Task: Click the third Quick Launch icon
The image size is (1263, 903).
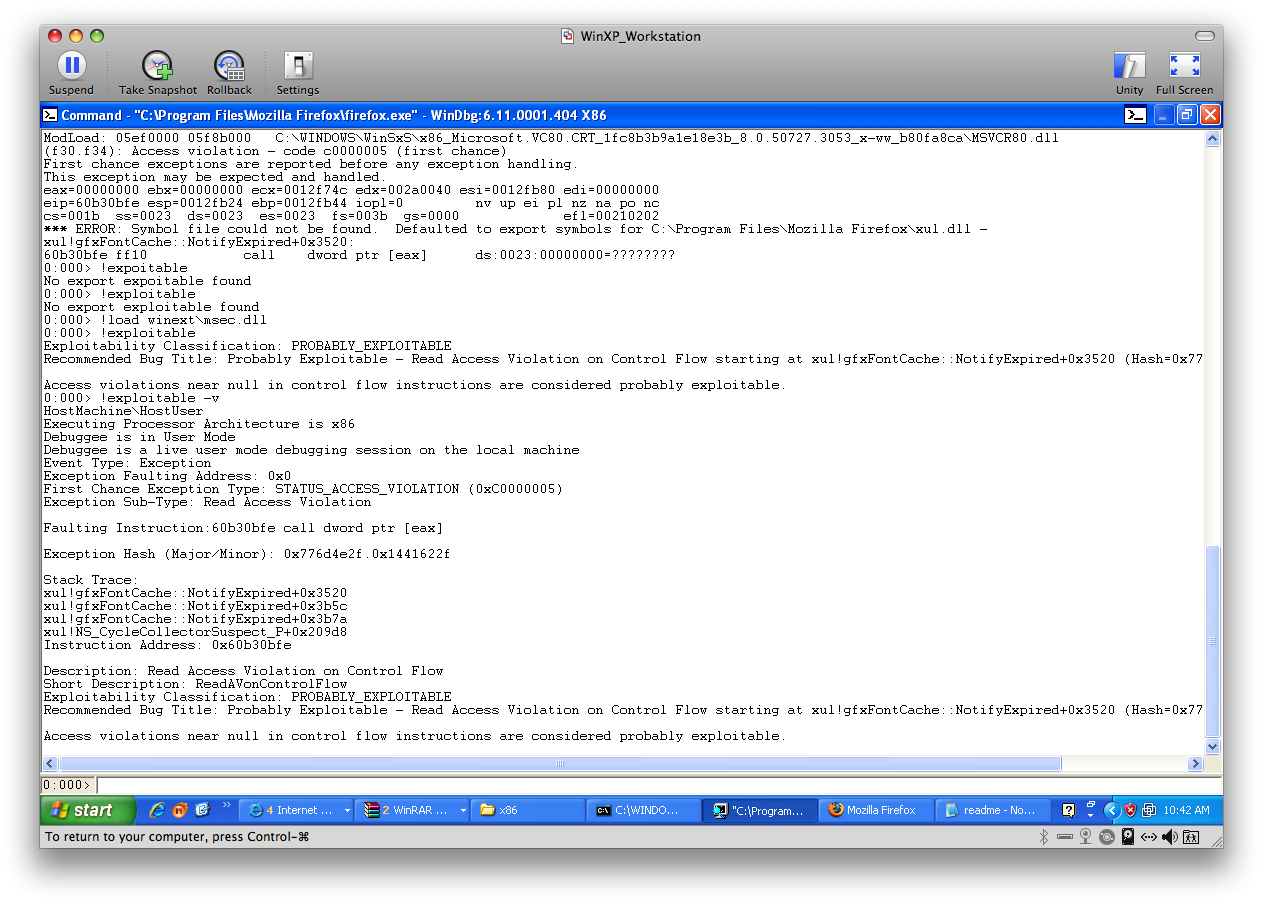Action: click(x=203, y=810)
